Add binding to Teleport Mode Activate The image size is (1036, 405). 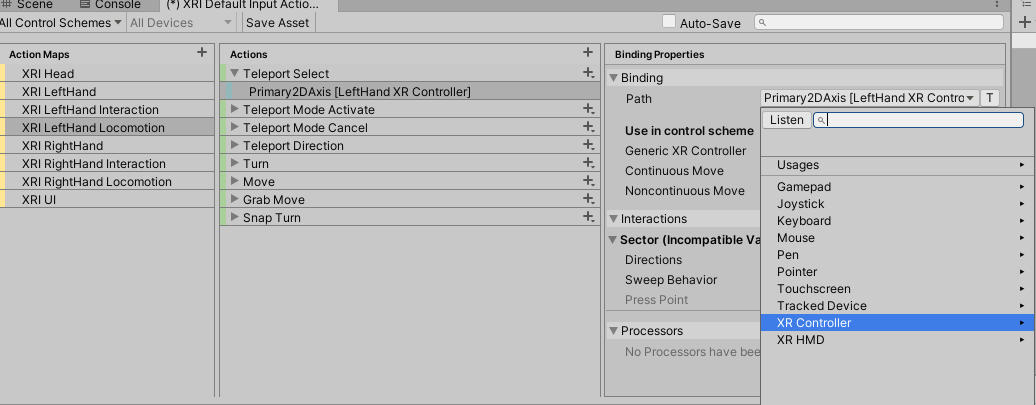pos(589,110)
